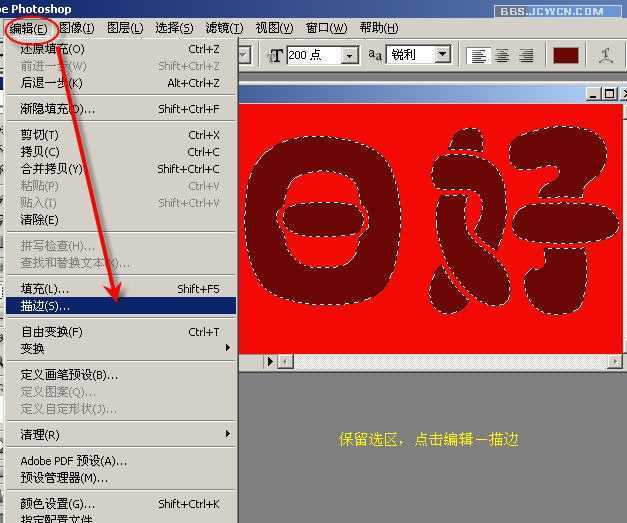Maximize the document window
The image size is (627, 523).
click(x=609, y=94)
